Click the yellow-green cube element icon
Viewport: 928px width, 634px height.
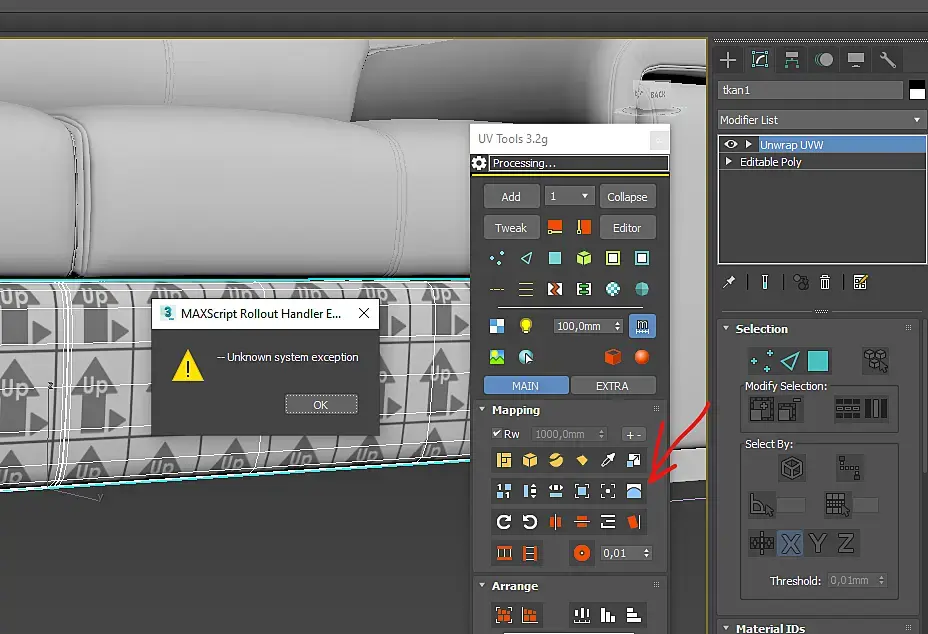[x=584, y=258]
